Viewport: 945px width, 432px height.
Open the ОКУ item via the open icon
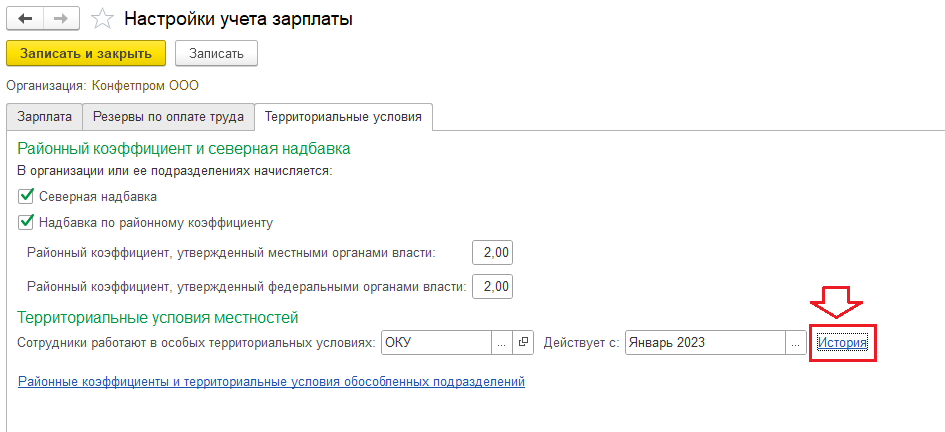coord(525,343)
